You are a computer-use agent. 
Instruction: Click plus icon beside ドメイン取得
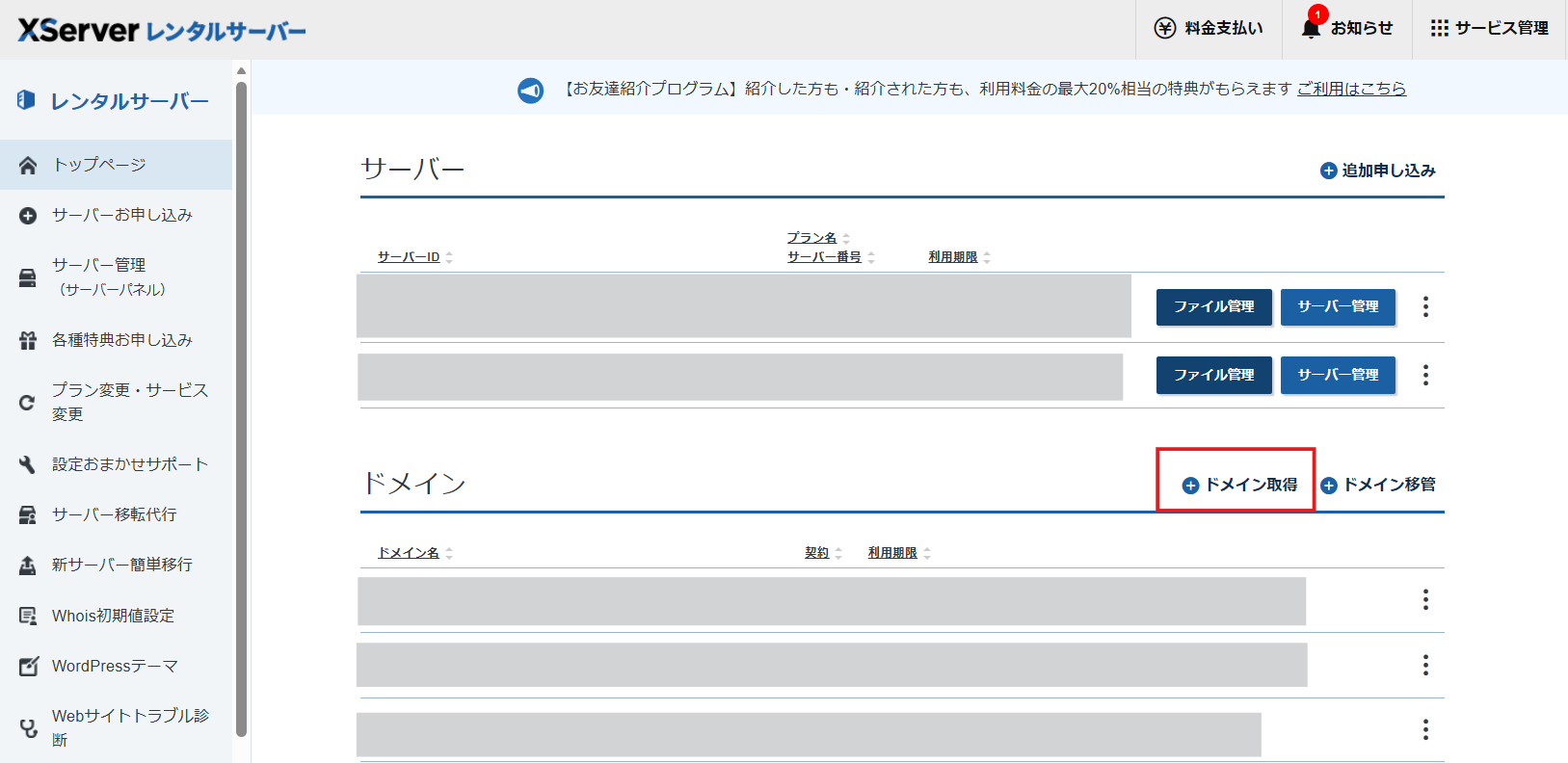point(1191,486)
